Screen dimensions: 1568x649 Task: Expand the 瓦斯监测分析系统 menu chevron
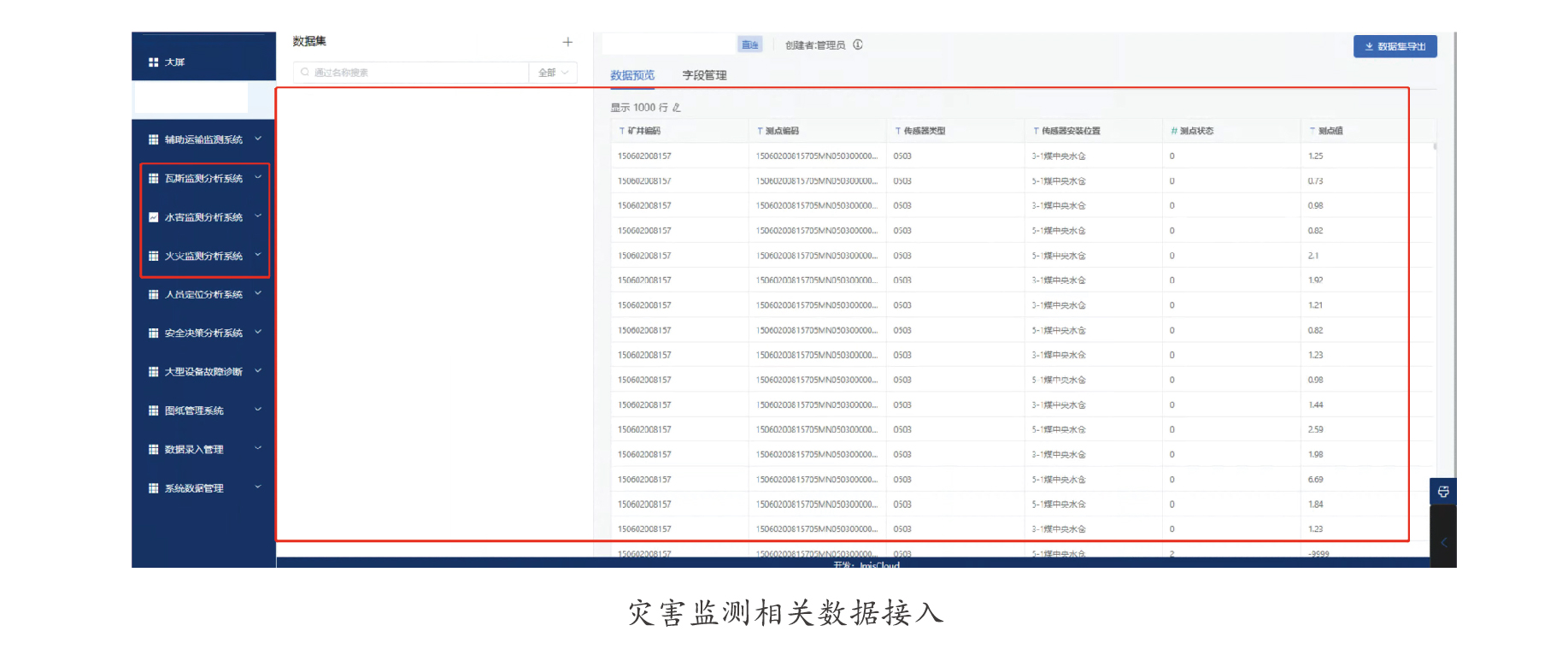258,178
